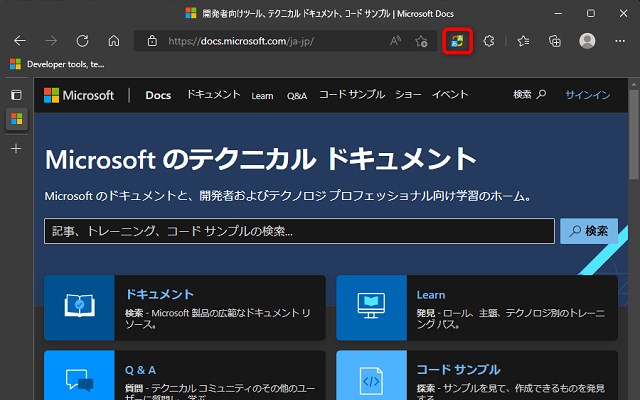Viewport: 640px width, 400px height.
Task: Click the Q & A chat bubbles icon
Action: tap(80, 380)
